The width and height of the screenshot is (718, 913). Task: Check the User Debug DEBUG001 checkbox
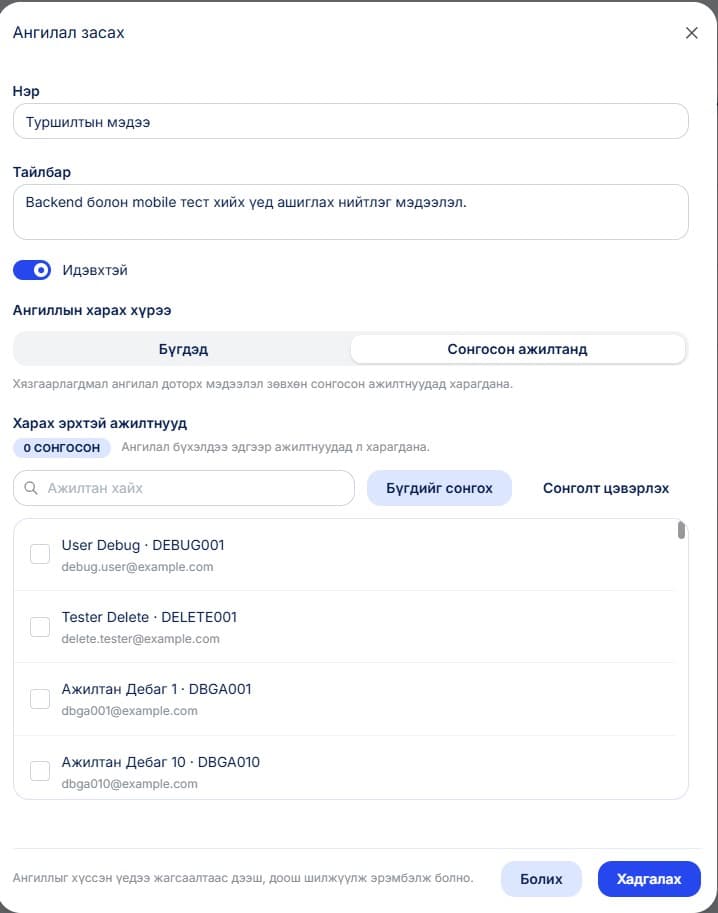coord(40,554)
